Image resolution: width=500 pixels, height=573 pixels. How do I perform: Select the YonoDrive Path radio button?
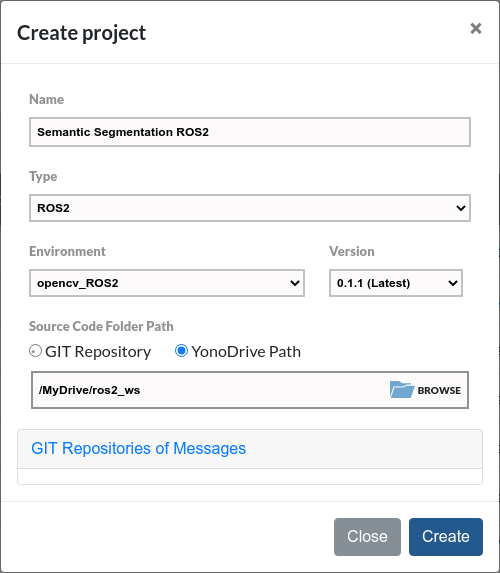click(181, 351)
